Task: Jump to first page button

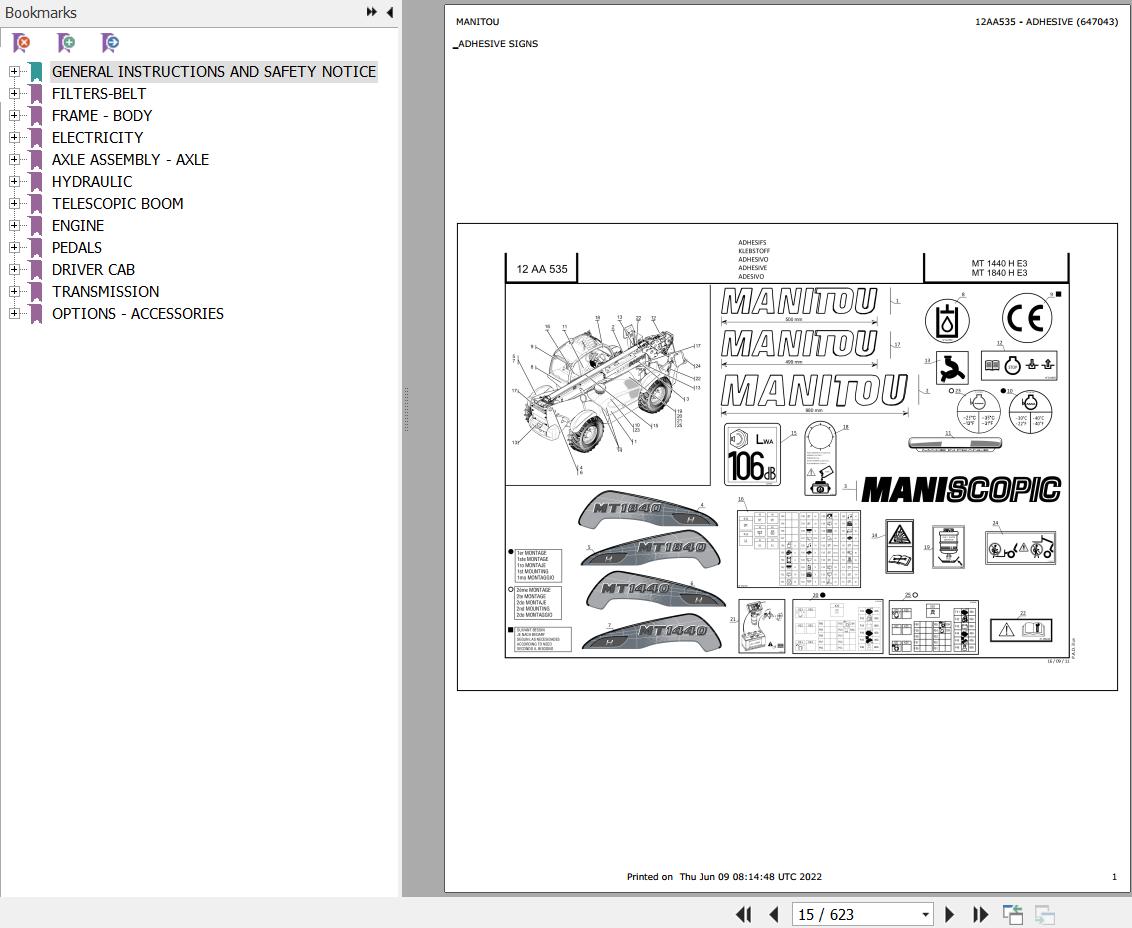Action: pyautogui.click(x=744, y=914)
